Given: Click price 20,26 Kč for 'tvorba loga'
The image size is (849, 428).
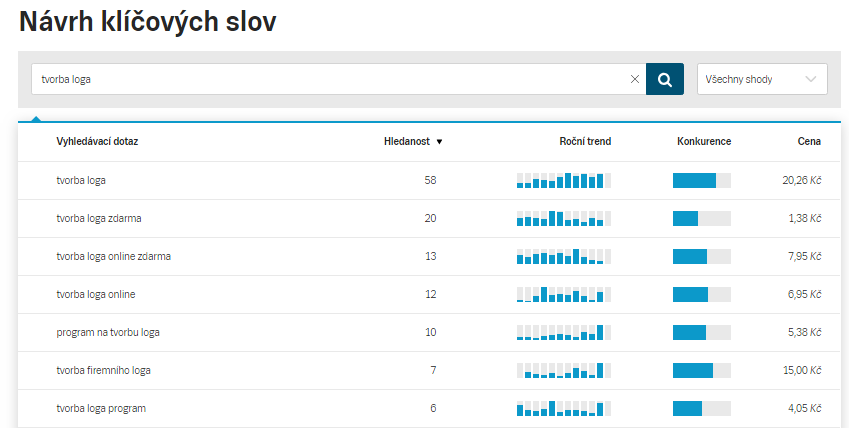Looking at the screenshot, I should coord(801,180).
